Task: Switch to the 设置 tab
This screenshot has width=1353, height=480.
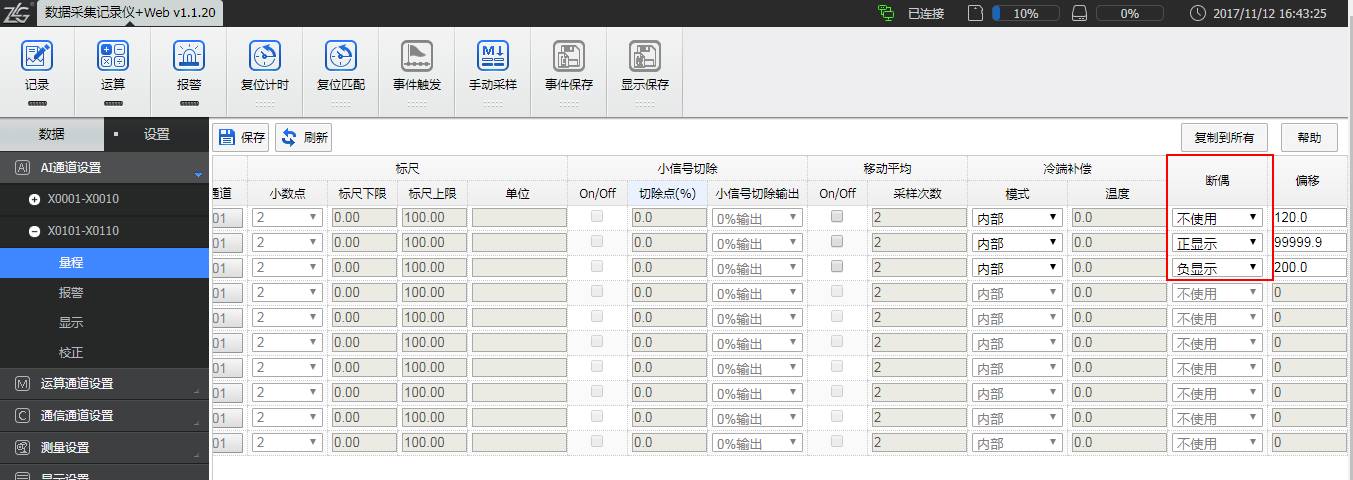Action: pos(156,134)
